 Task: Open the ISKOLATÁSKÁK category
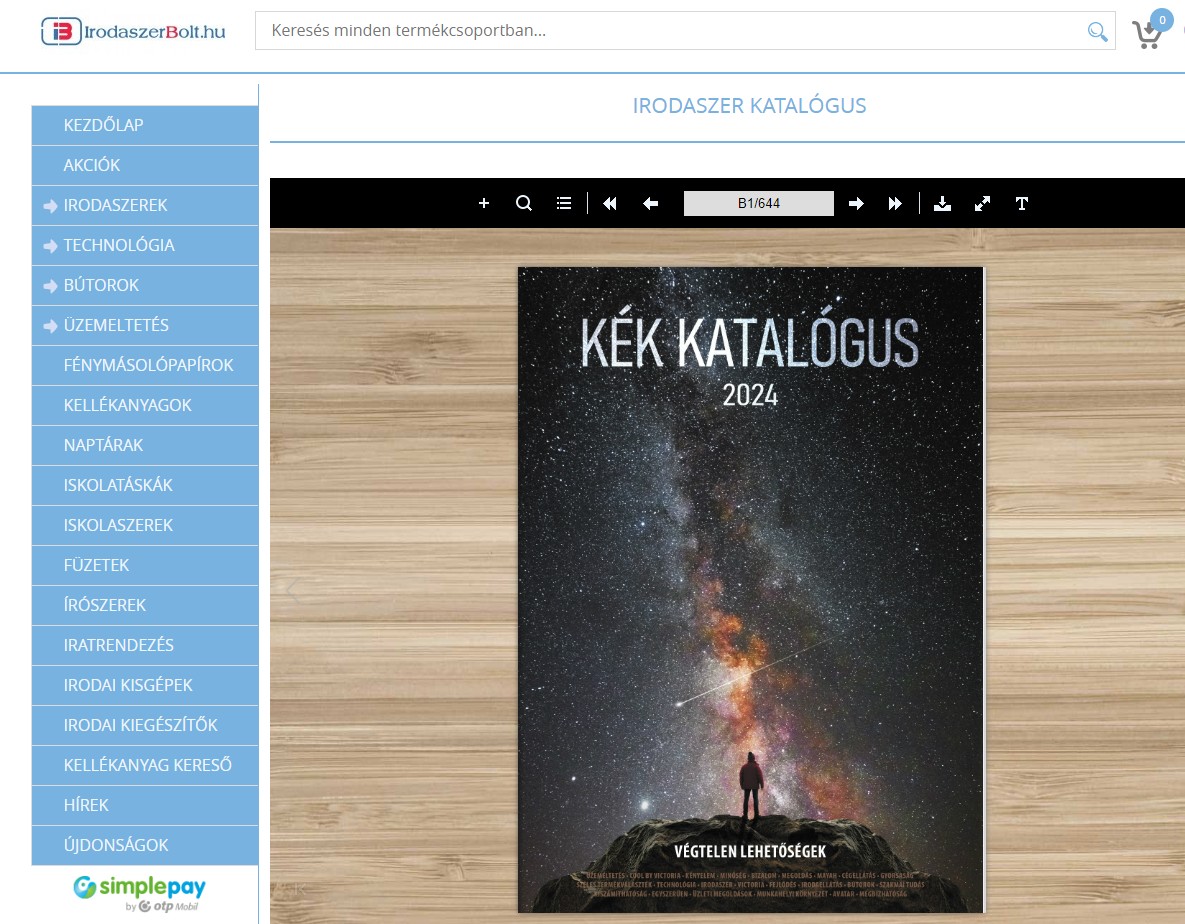(145, 486)
